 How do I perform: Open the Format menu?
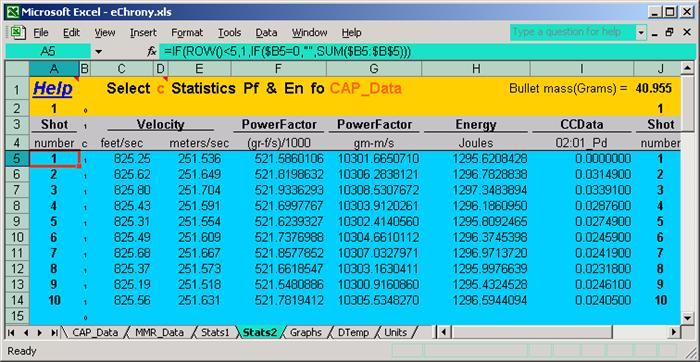click(x=187, y=33)
